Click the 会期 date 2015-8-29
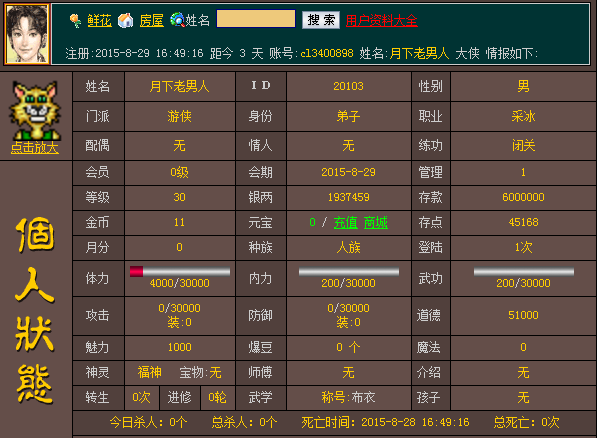597x438 pixels. click(348, 173)
